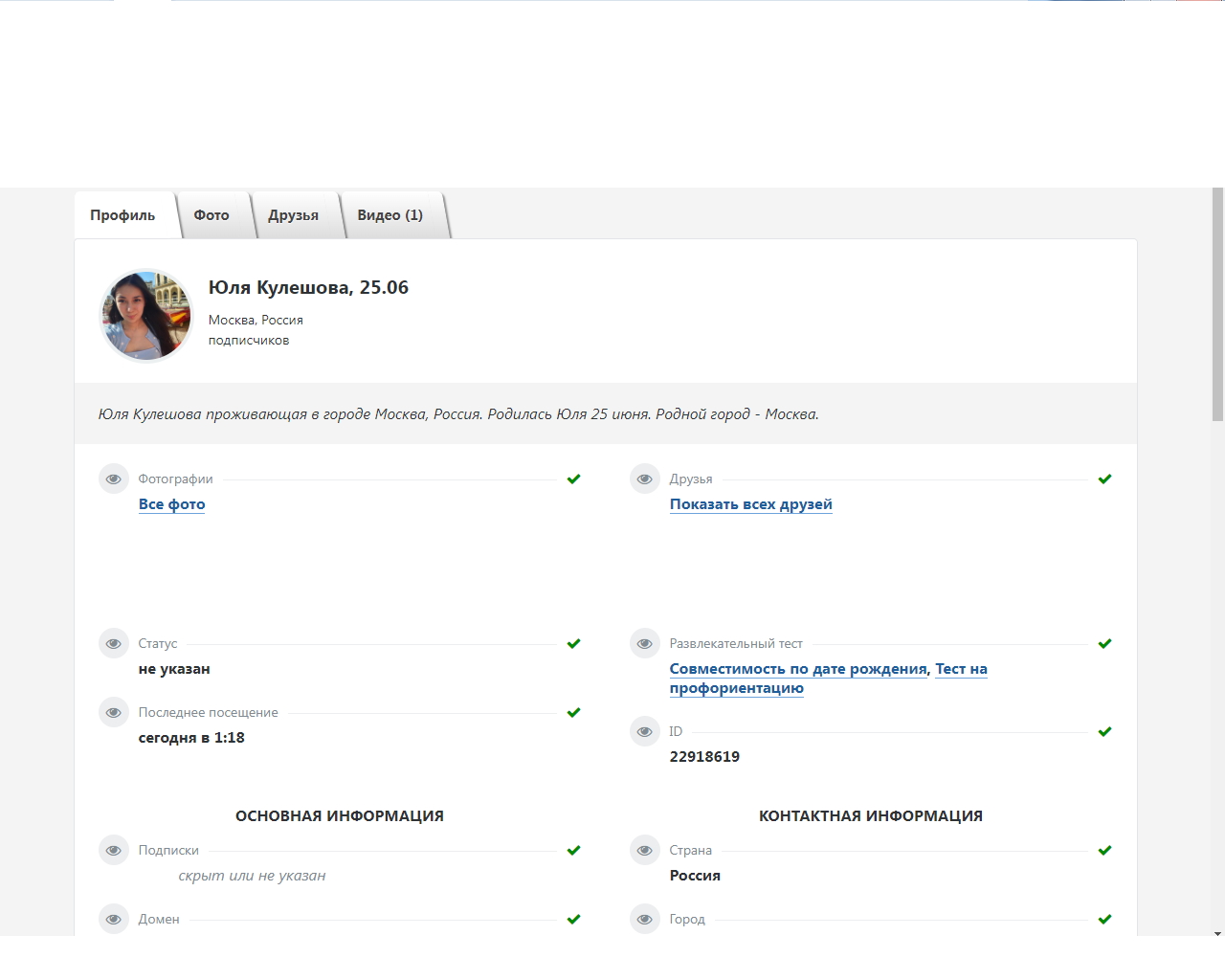Image resolution: width=1225 pixels, height=980 pixels.
Task: Click the eye icon beside Друзья
Action: [645, 479]
